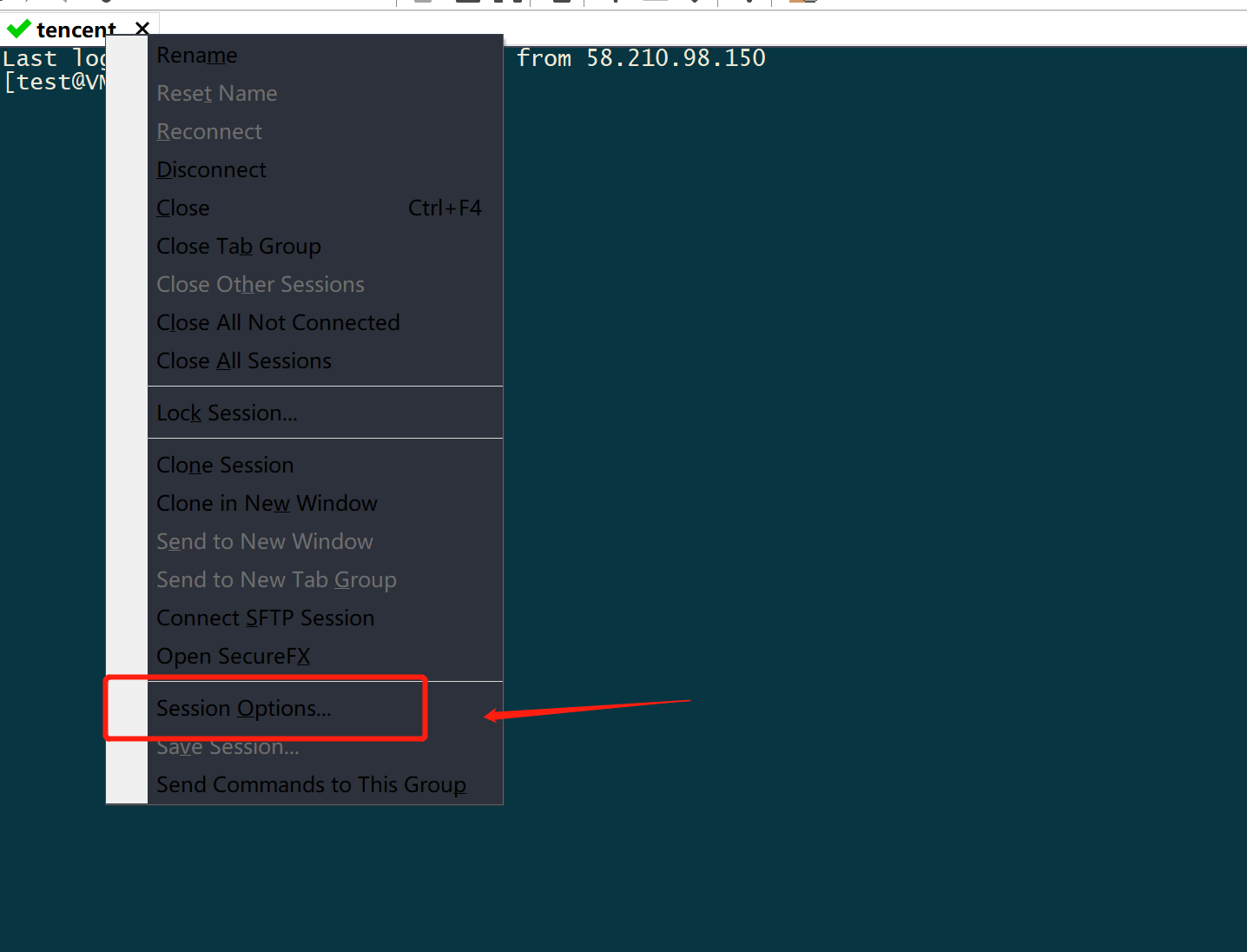This screenshot has height=952, width=1247.
Task: Select Send to New Tab Group
Action: click(276, 579)
